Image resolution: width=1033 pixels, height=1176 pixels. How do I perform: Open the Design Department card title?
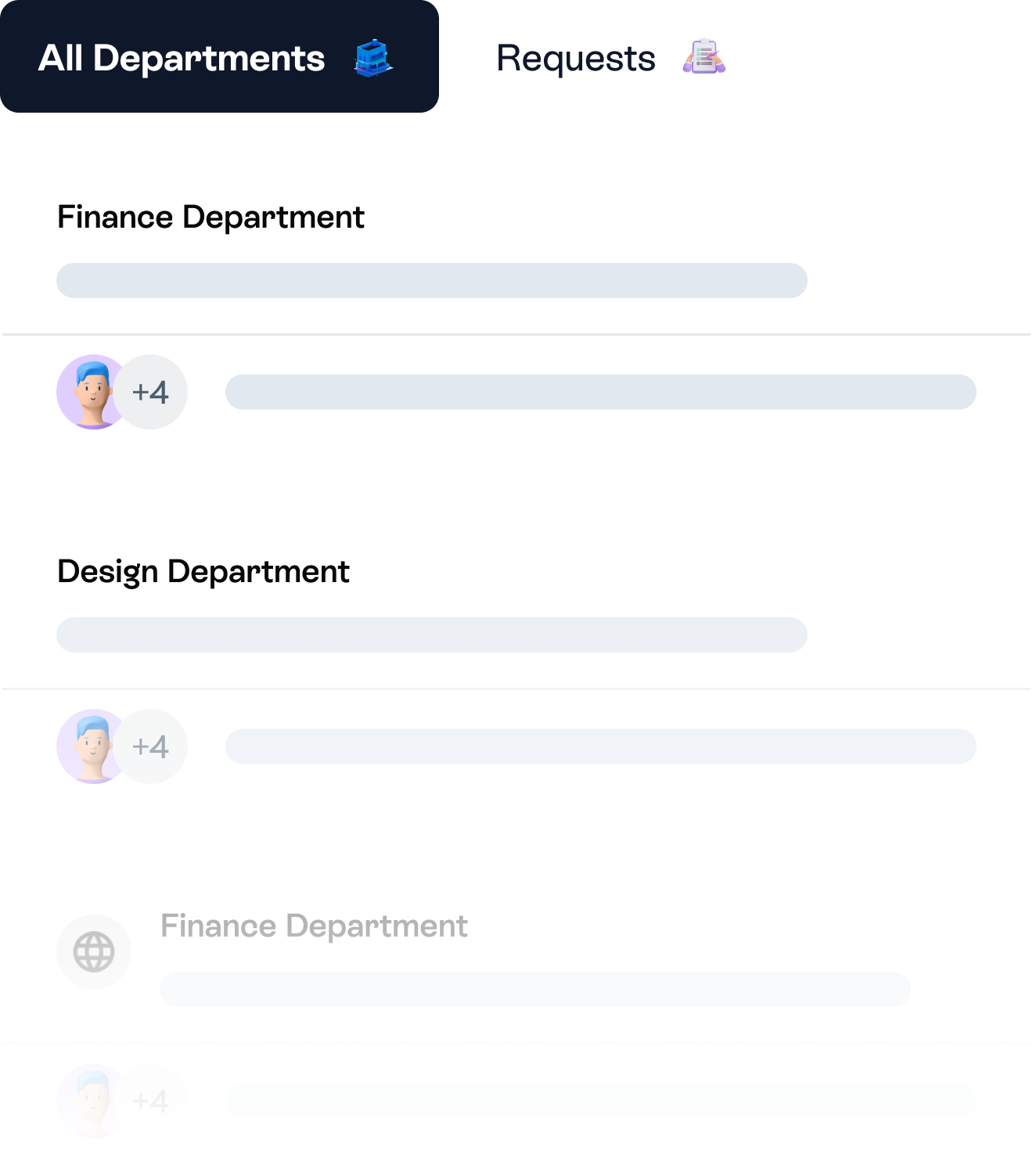203,571
